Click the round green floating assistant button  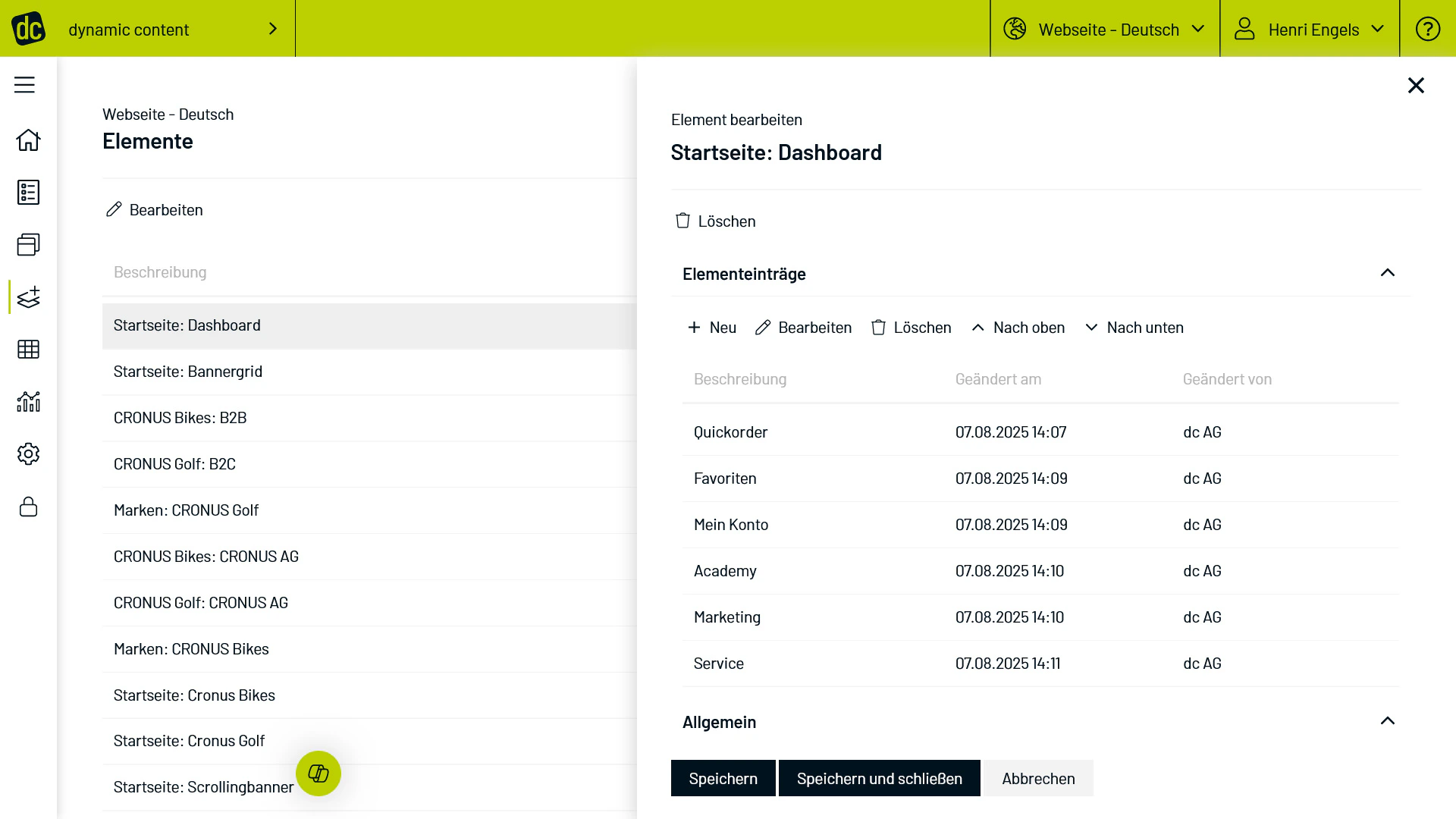318,773
